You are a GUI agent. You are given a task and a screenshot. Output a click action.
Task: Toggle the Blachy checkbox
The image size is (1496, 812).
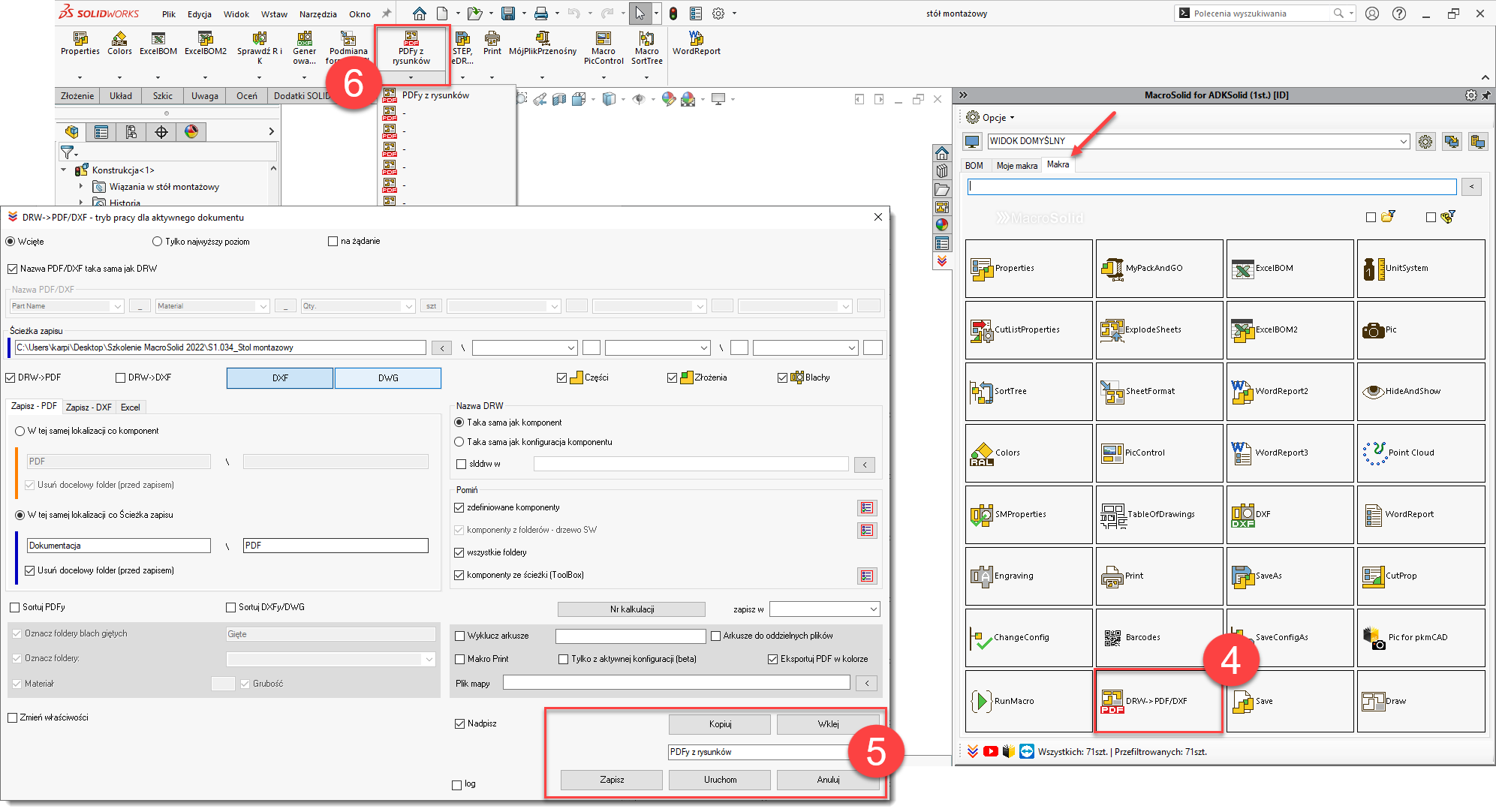coord(782,377)
